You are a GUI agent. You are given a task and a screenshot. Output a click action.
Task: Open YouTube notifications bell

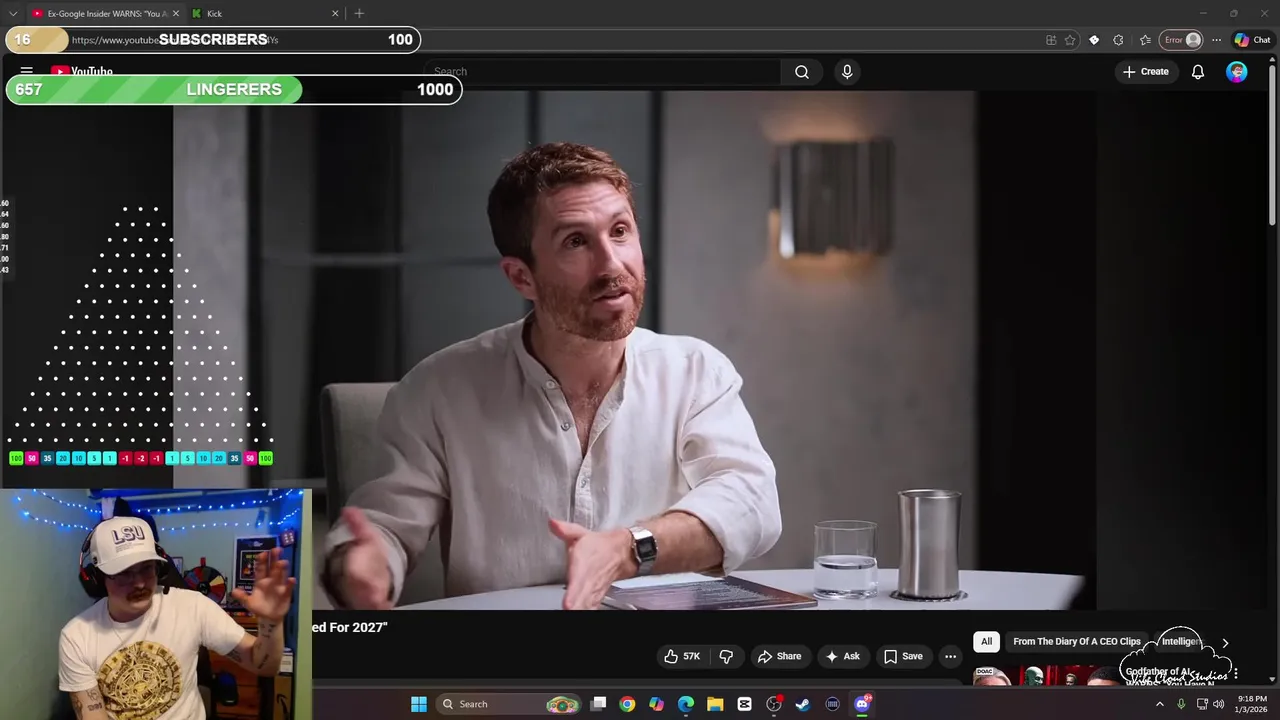[1197, 72]
